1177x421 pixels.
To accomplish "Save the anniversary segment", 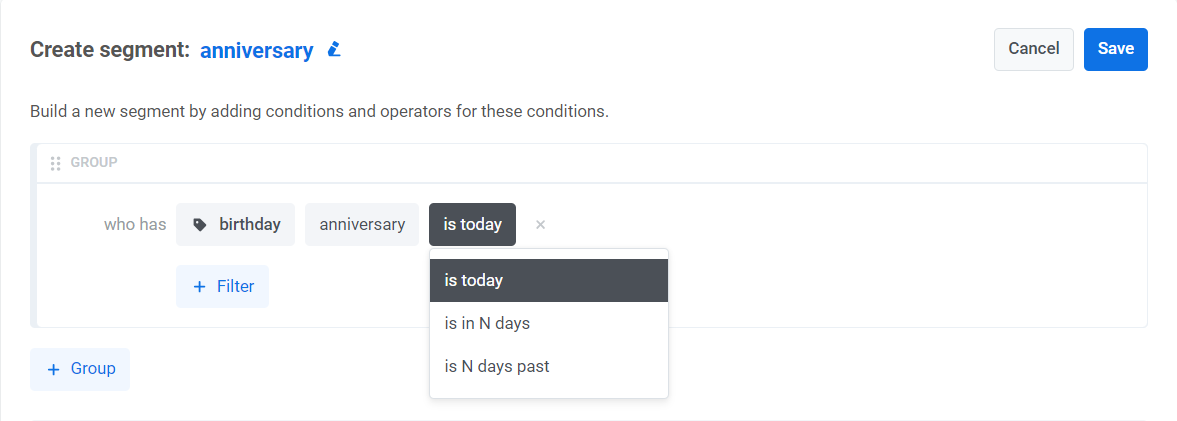I will coord(1115,49).
